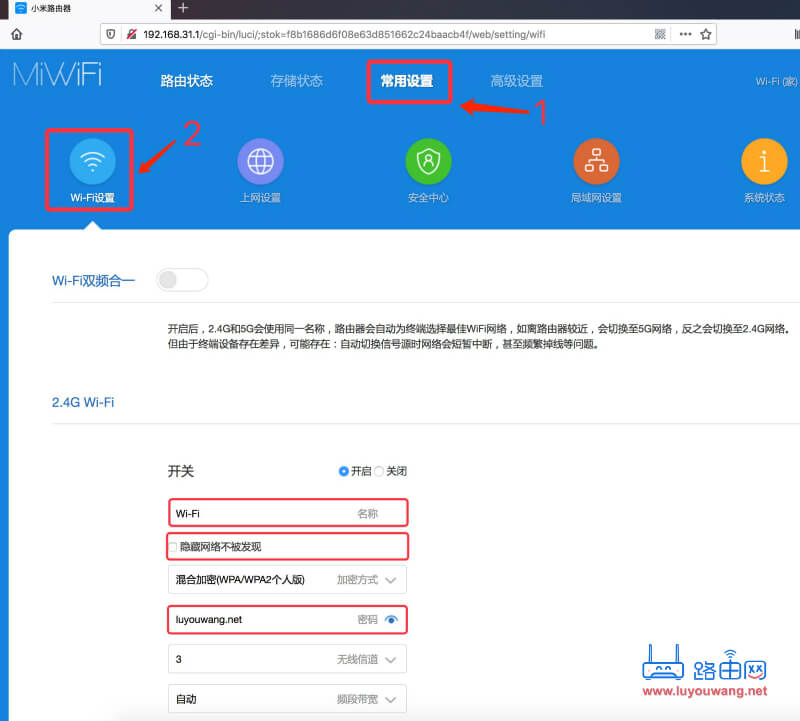Open 上网设置 via its globe icon
This screenshot has height=721, width=800.
[260, 162]
